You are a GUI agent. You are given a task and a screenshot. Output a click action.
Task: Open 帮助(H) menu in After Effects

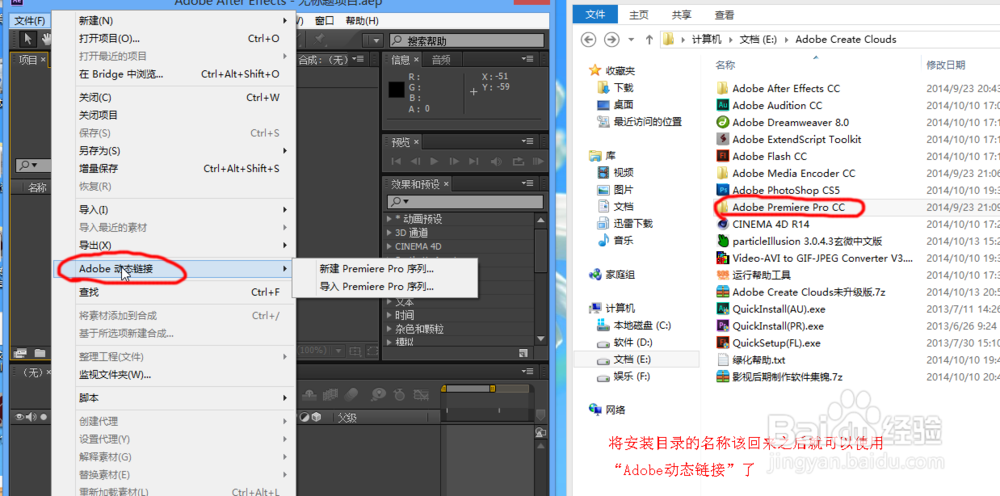[x=362, y=21]
